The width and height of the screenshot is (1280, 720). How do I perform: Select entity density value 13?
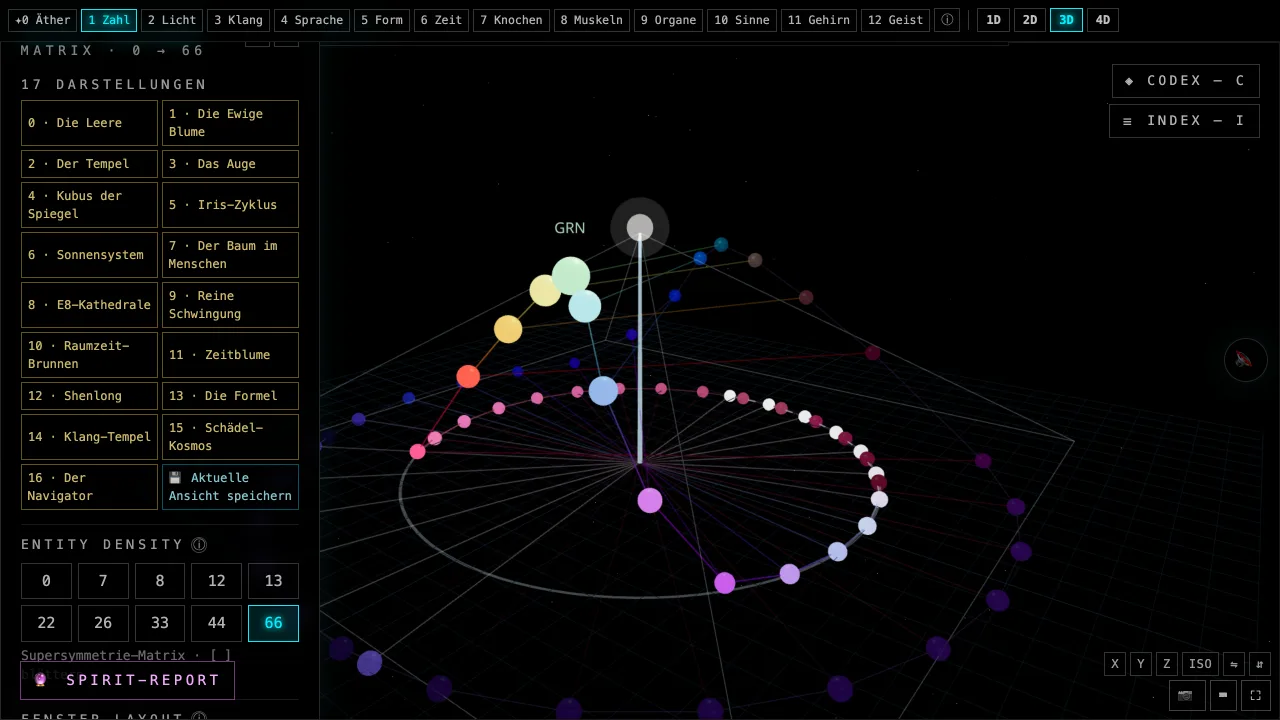[x=273, y=581]
